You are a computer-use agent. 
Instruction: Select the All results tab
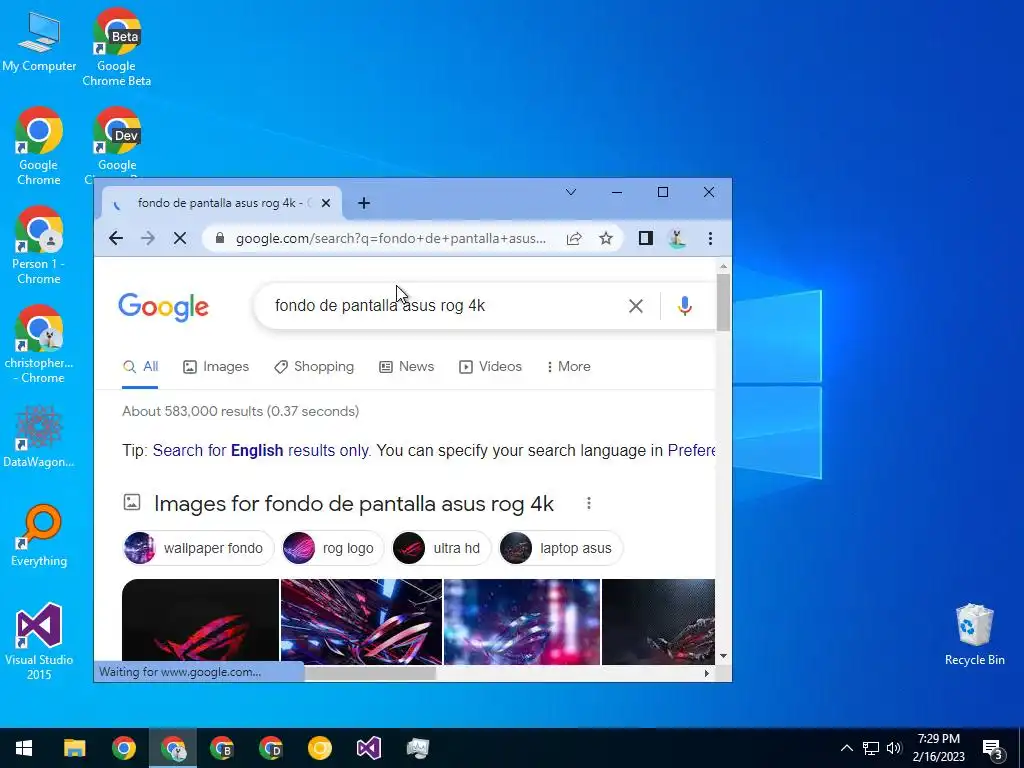coord(140,366)
